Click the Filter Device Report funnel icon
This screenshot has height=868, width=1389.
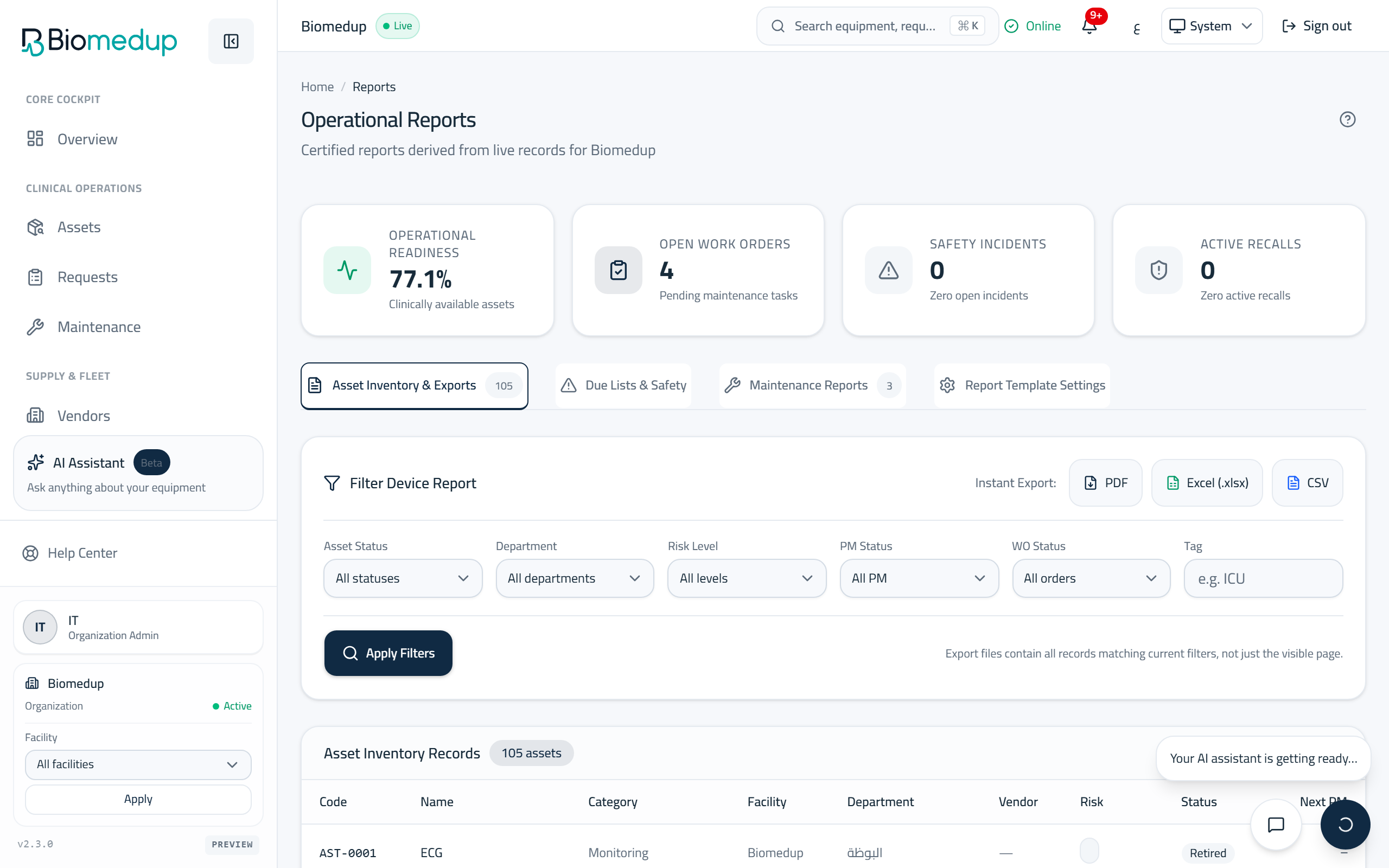[332, 483]
